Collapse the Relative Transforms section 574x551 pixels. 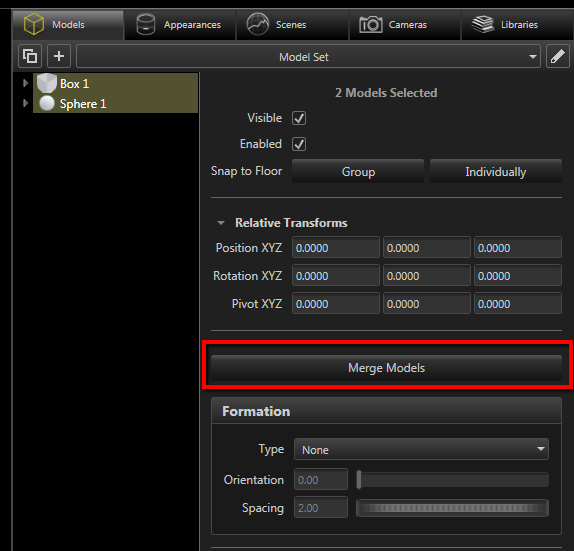[x=221, y=223]
